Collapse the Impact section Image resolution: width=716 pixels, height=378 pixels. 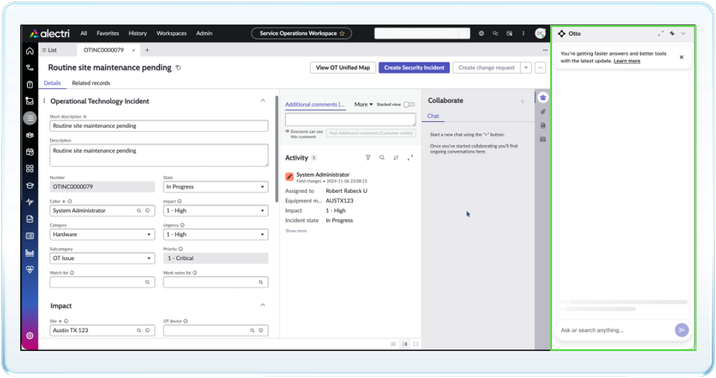click(263, 305)
